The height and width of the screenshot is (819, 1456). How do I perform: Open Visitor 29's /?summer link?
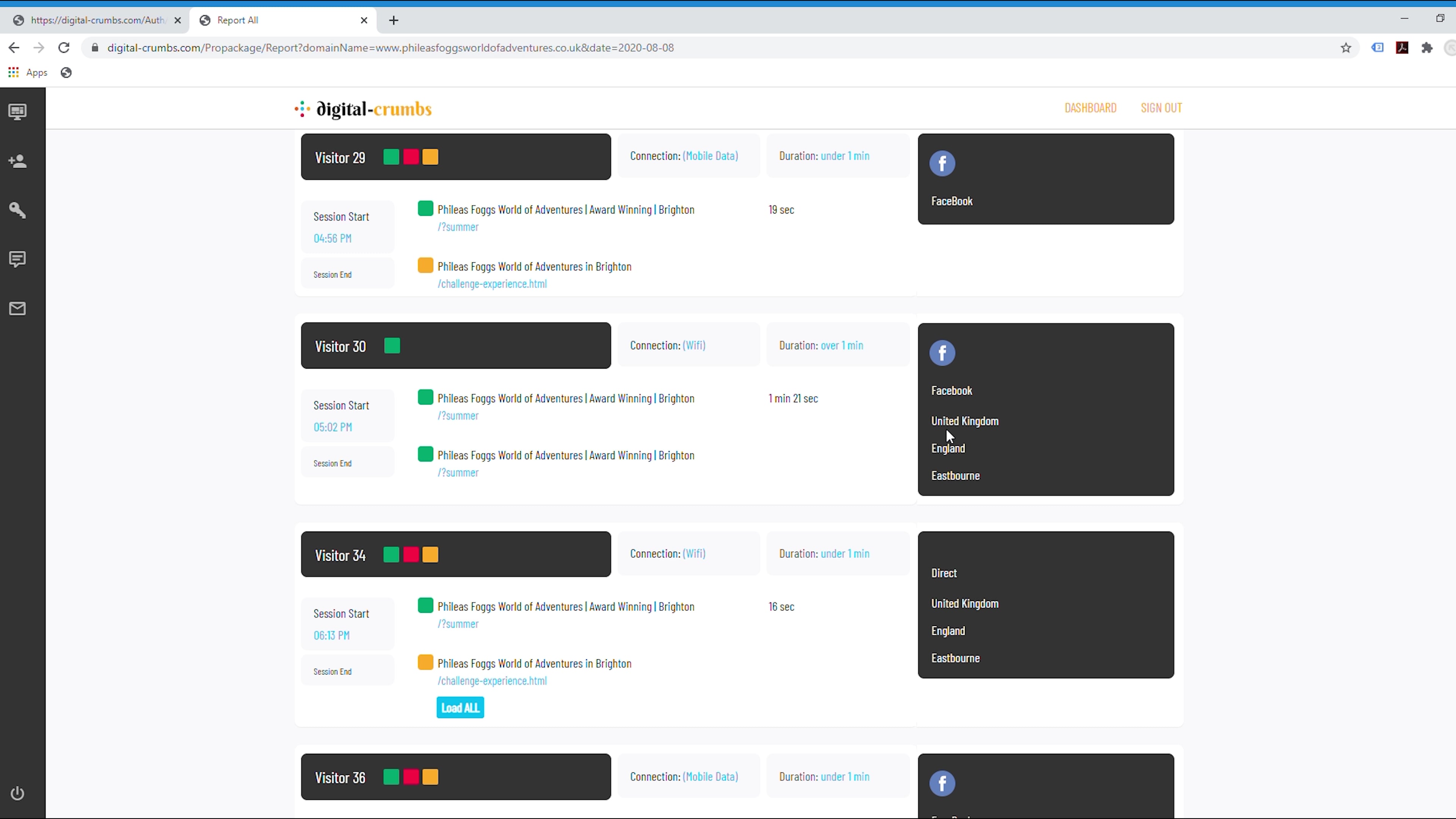click(458, 227)
